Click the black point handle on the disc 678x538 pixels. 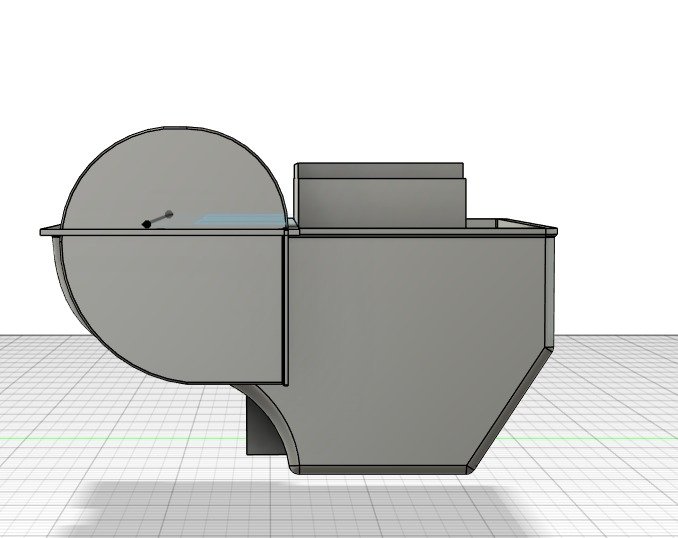click(x=147, y=224)
